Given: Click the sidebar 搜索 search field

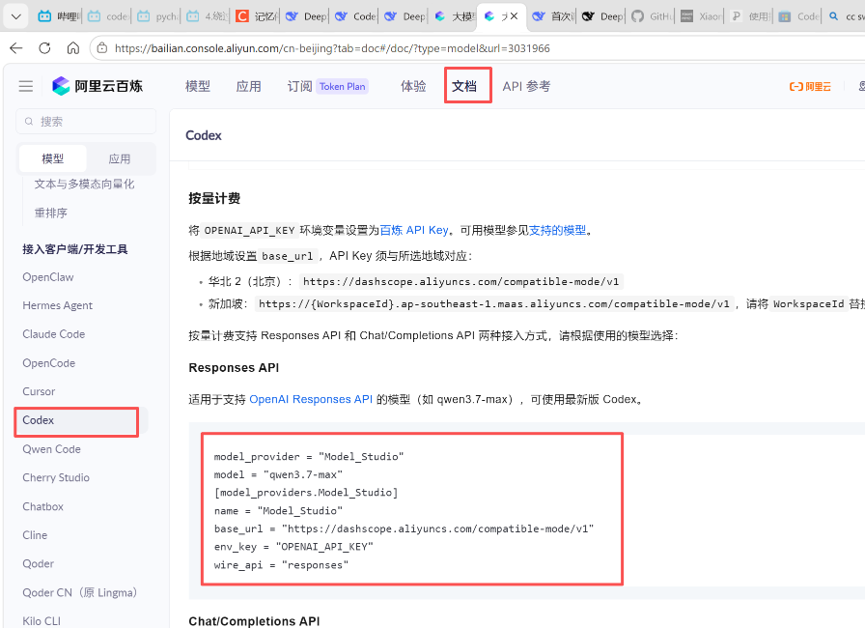Looking at the screenshot, I should [86, 121].
